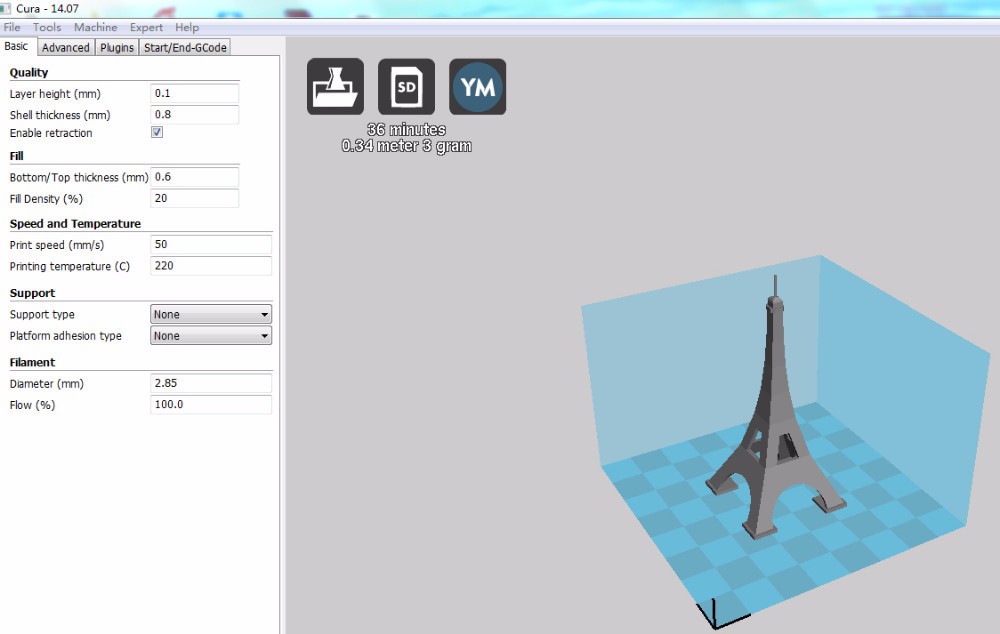Click the Printing temperature input field

(210, 266)
